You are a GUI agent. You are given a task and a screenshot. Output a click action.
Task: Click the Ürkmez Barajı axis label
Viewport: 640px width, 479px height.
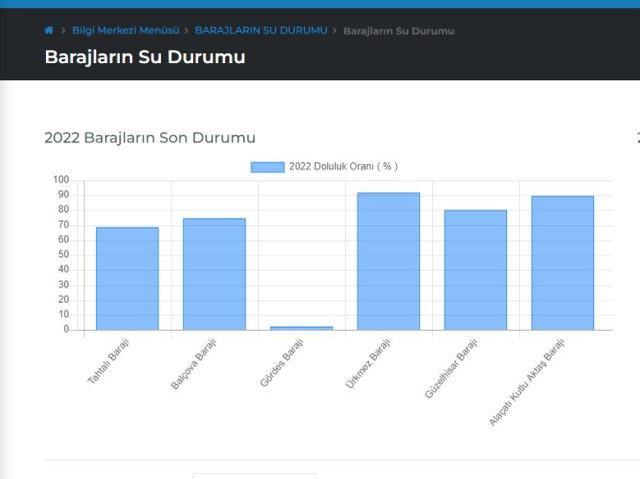(x=368, y=363)
